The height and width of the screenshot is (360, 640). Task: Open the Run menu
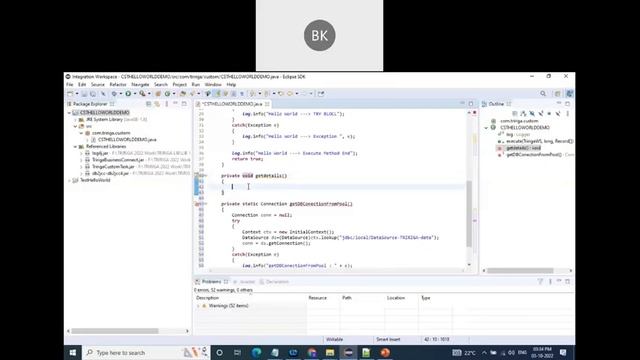[196, 84]
